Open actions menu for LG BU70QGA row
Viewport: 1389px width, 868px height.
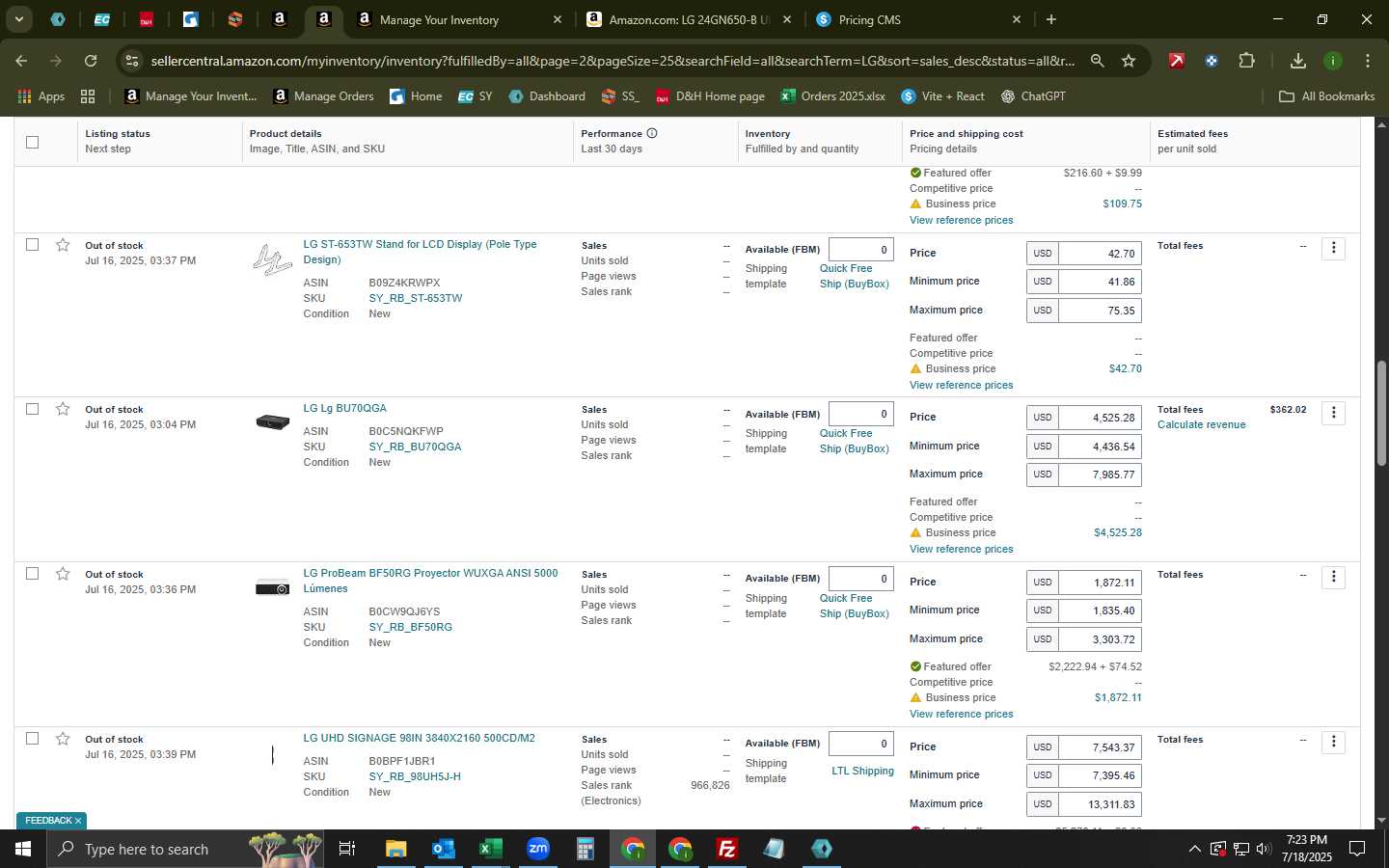click(x=1333, y=413)
